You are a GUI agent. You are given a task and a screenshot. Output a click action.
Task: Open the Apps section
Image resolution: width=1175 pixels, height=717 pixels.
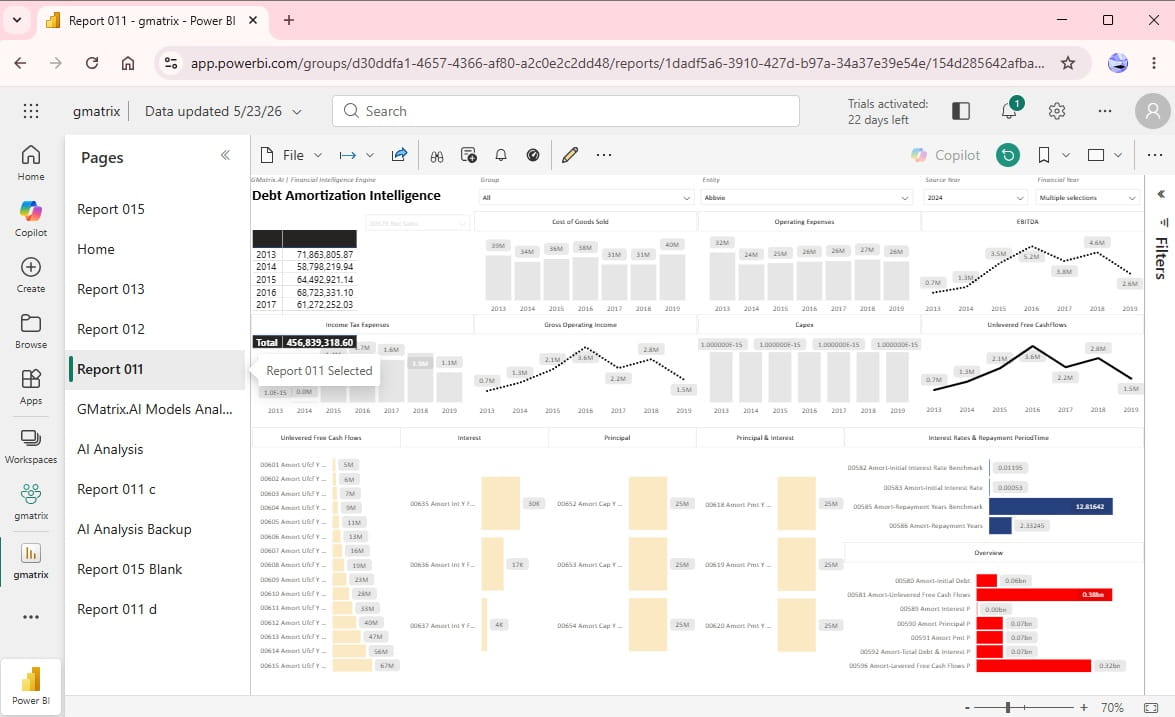pos(31,387)
